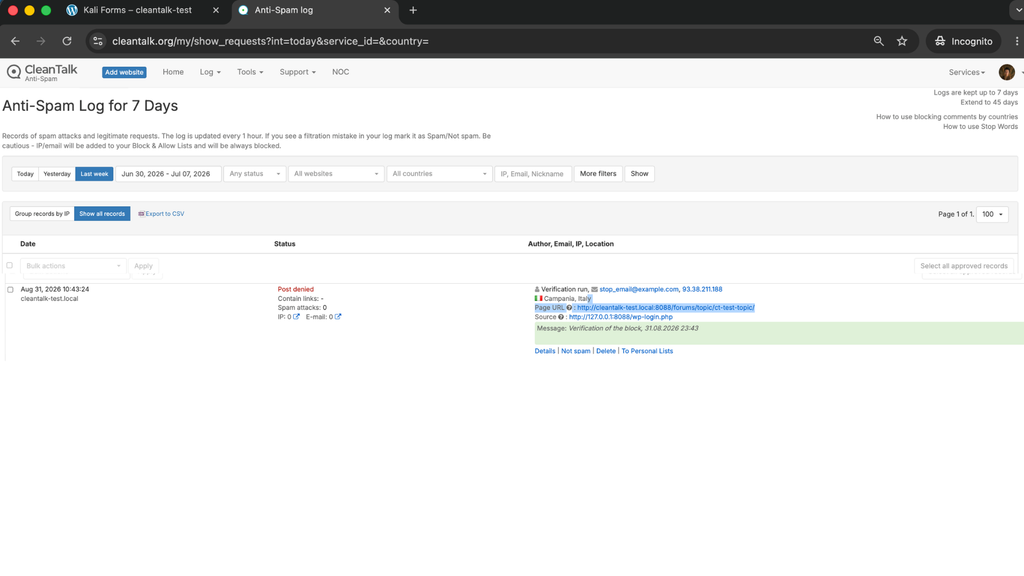Go to Home in the navigation
The height and width of the screenshot is (576, 1024).
click(173, 72)
